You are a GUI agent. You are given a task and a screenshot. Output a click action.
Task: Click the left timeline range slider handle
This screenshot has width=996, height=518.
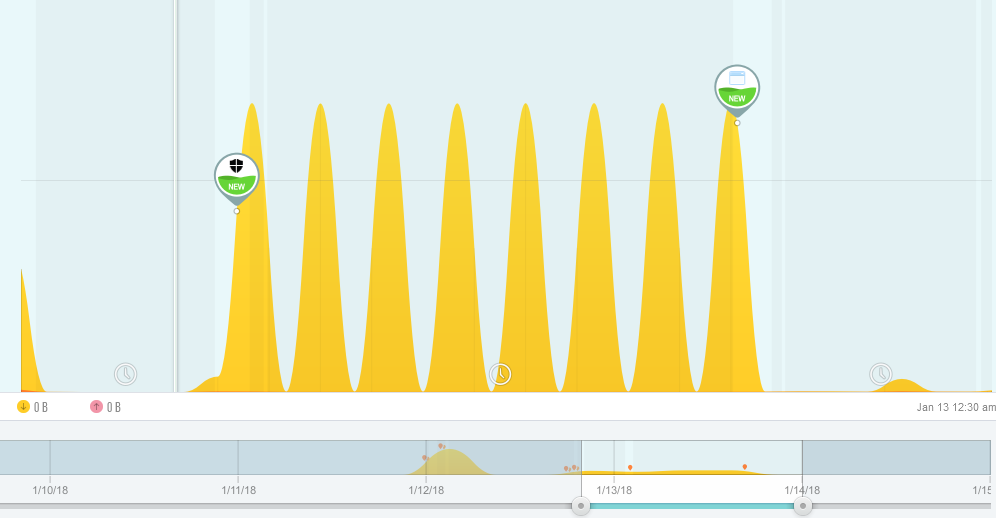(x=581, y=506)
